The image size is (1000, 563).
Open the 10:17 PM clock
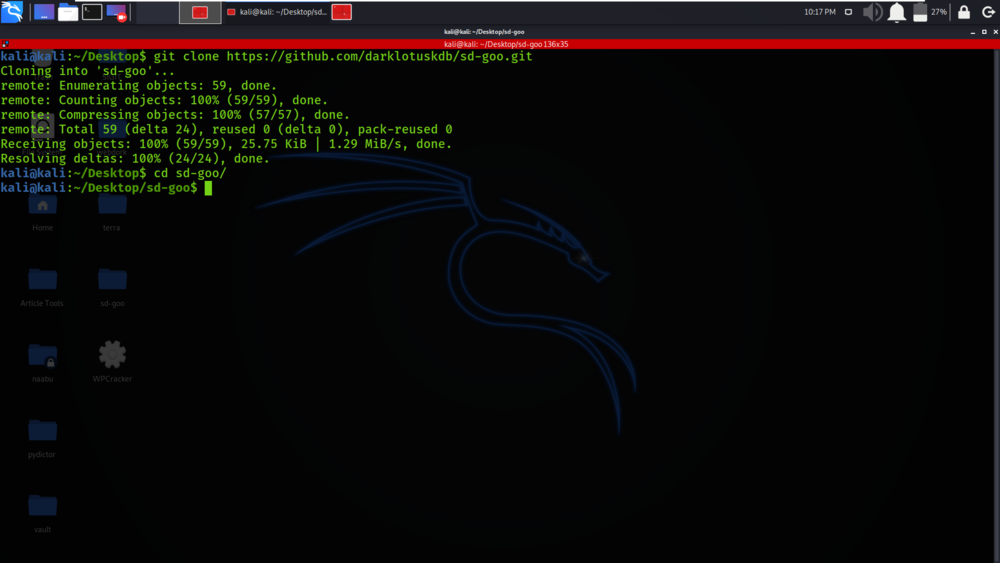click(820, 12)
